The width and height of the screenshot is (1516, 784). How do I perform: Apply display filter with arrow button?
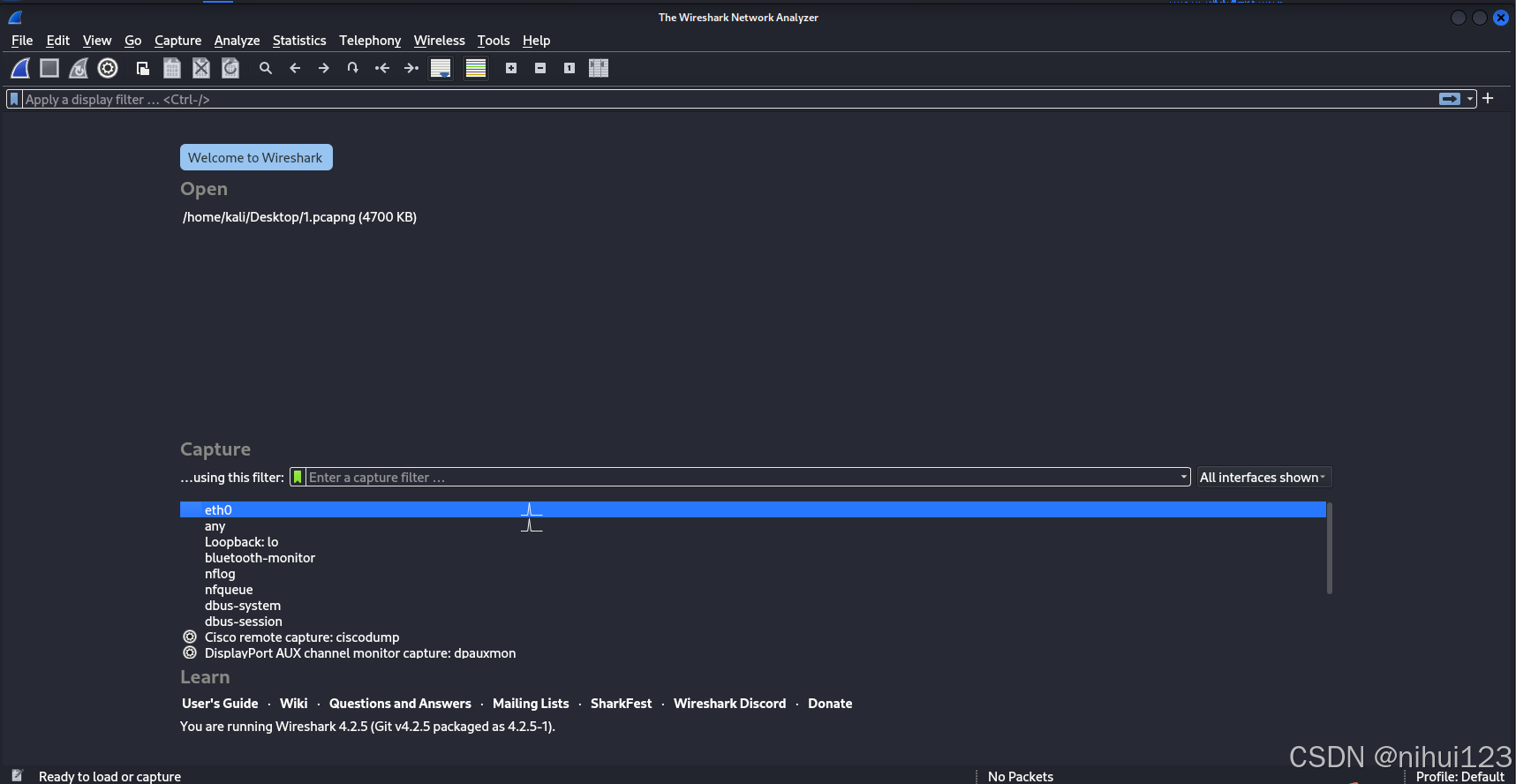coord(1450,99)
